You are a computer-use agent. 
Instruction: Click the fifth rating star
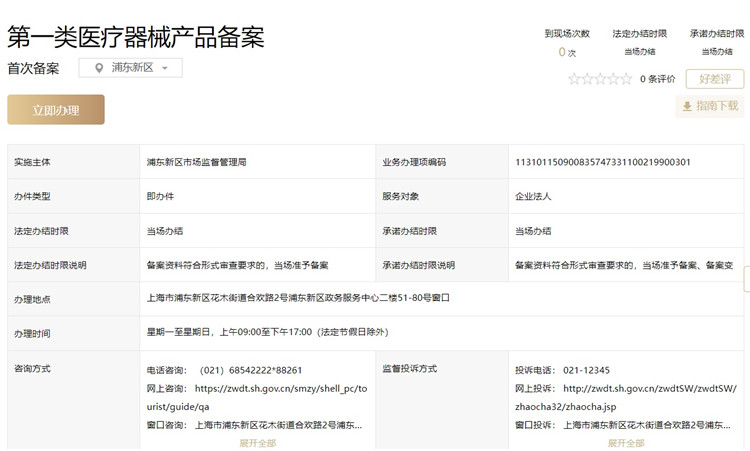coord(626,79)
